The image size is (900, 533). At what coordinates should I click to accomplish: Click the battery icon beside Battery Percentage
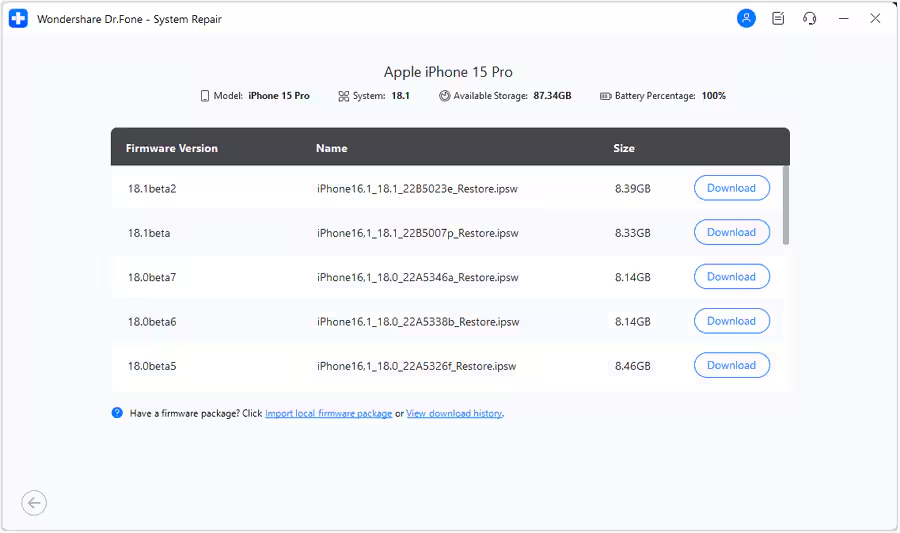[605, 96]
